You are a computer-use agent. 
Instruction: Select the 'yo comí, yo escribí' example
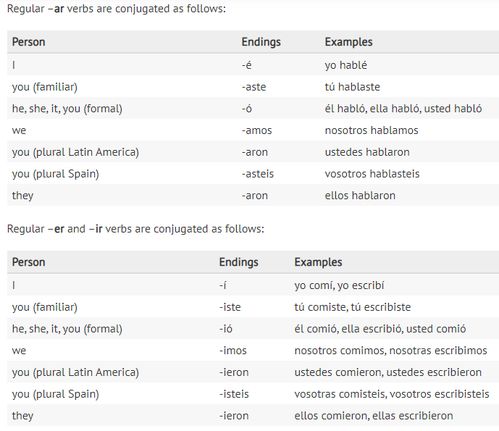pos(339,285)
